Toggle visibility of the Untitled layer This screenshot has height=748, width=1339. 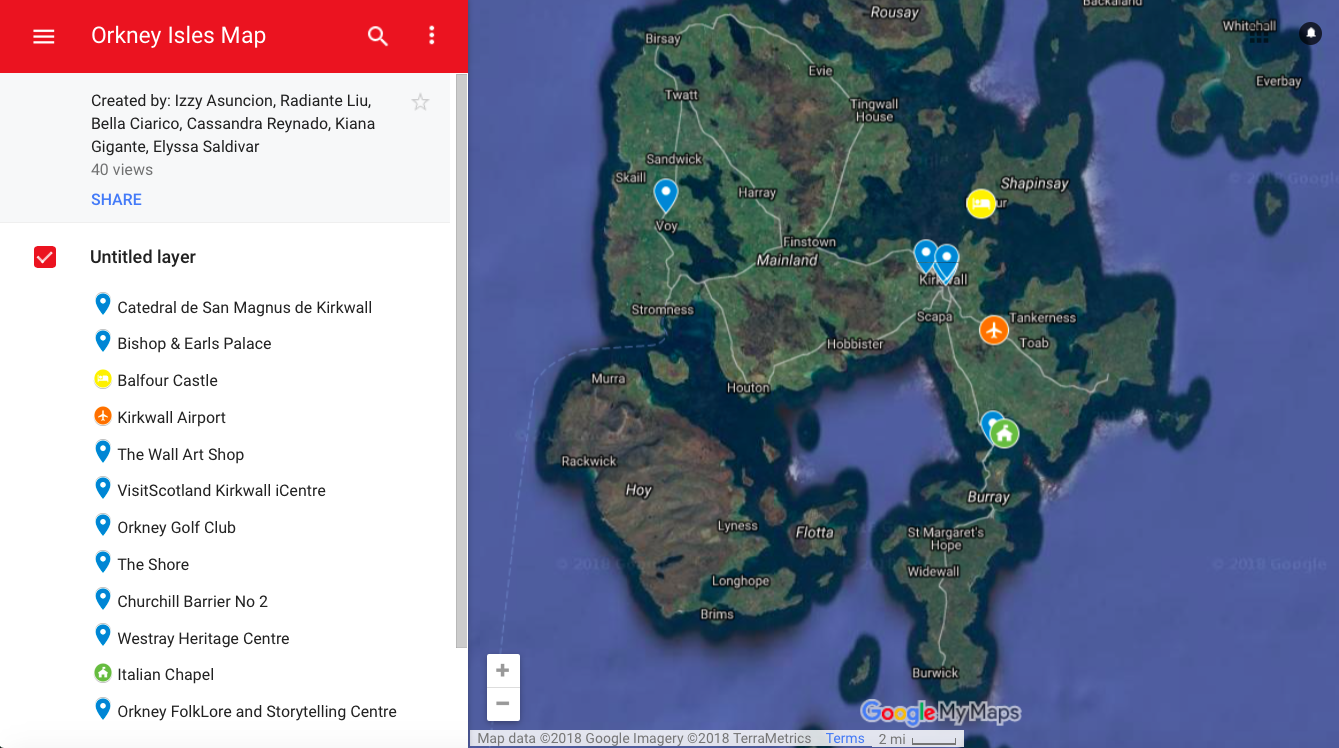pos(45,257)
